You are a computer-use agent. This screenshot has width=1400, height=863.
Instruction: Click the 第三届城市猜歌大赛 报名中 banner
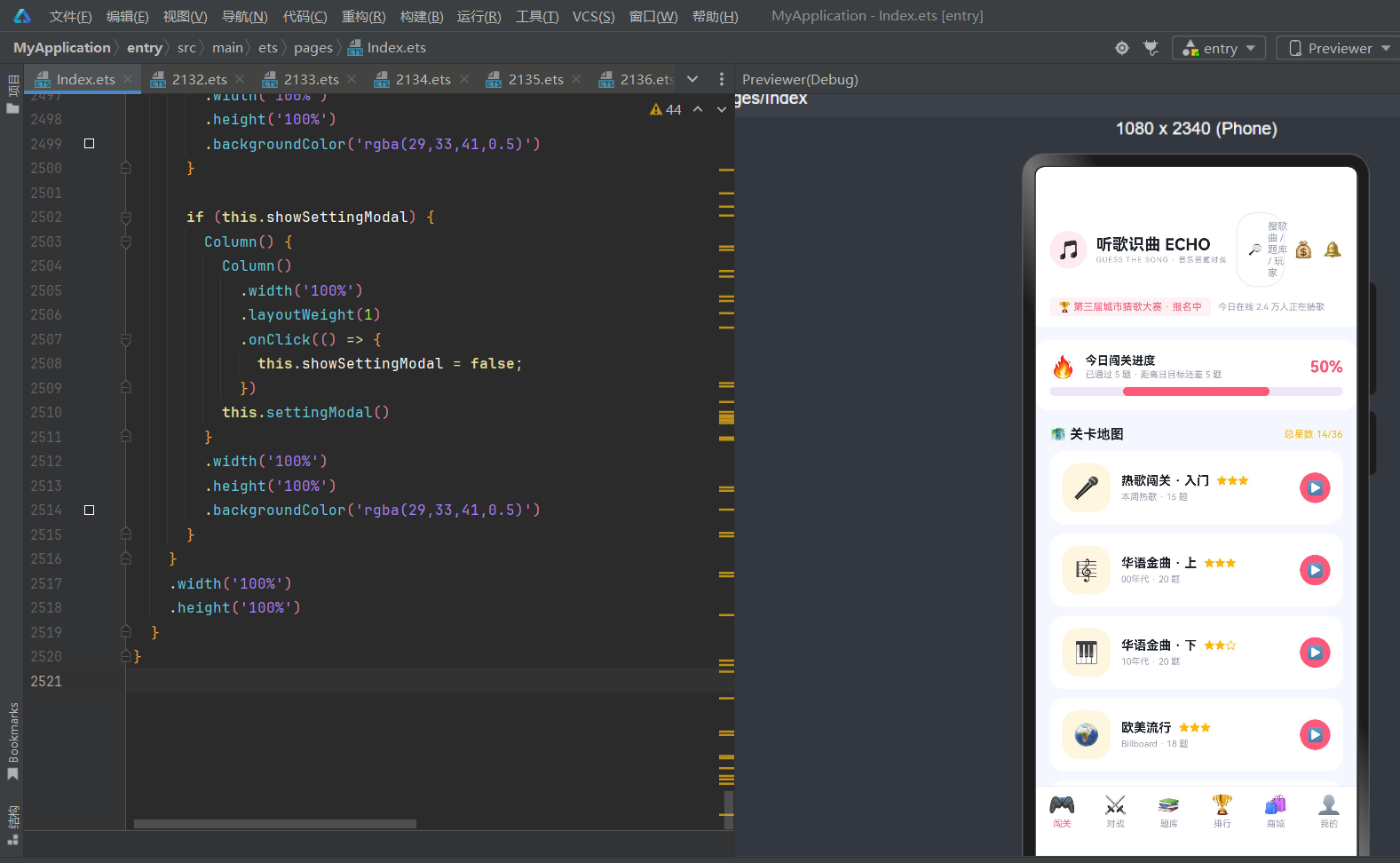pos(1130,306)
